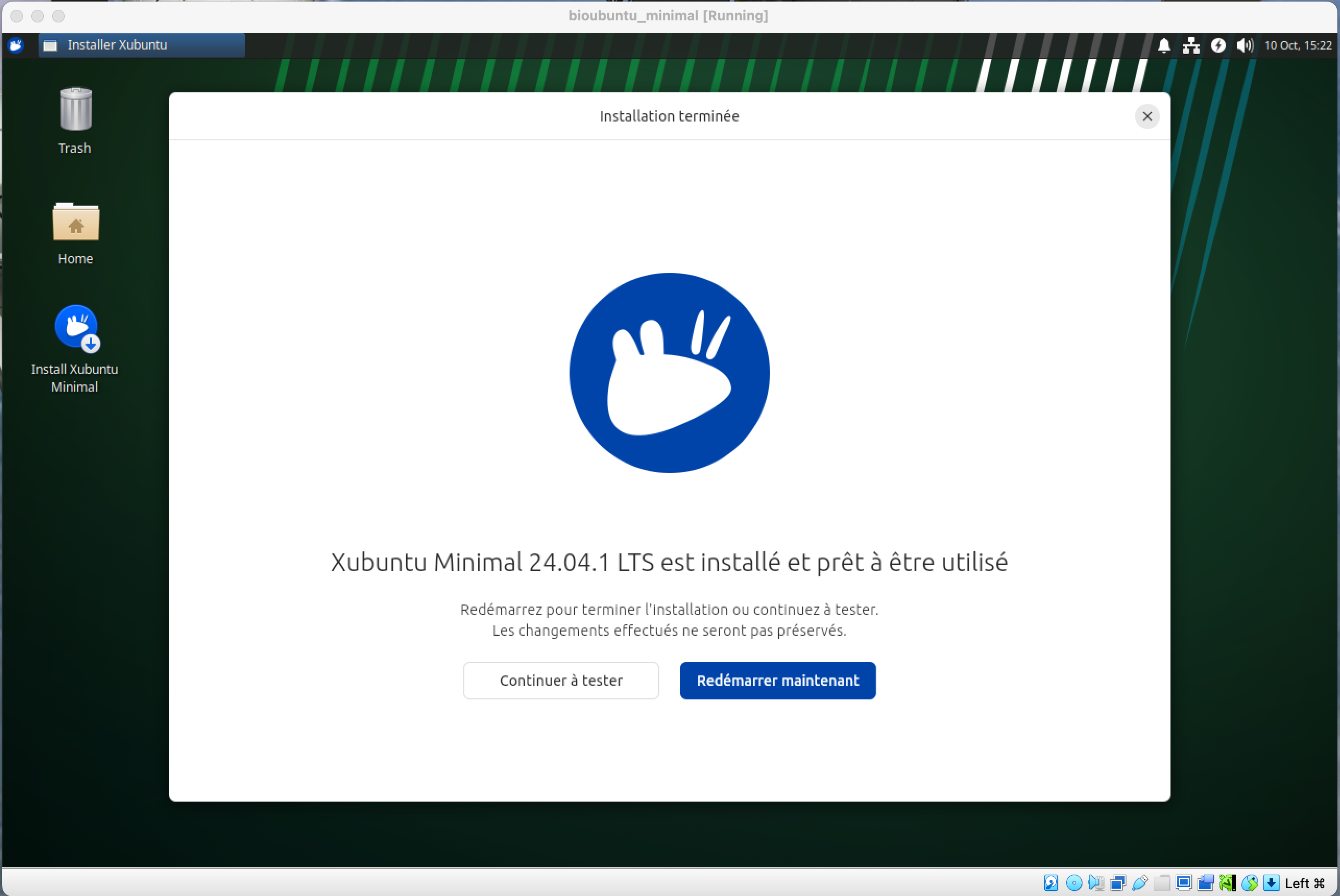Click VirtualBox hard disk activity icon
1340x896 pixels.
tap(1052, 883)
